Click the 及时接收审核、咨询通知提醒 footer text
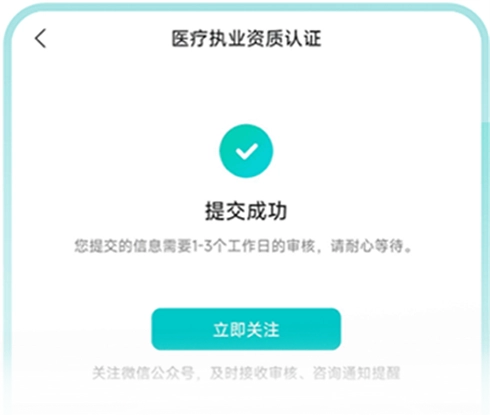Image resolution: width=490 pixels, height=415 pixels. [305, 373]
